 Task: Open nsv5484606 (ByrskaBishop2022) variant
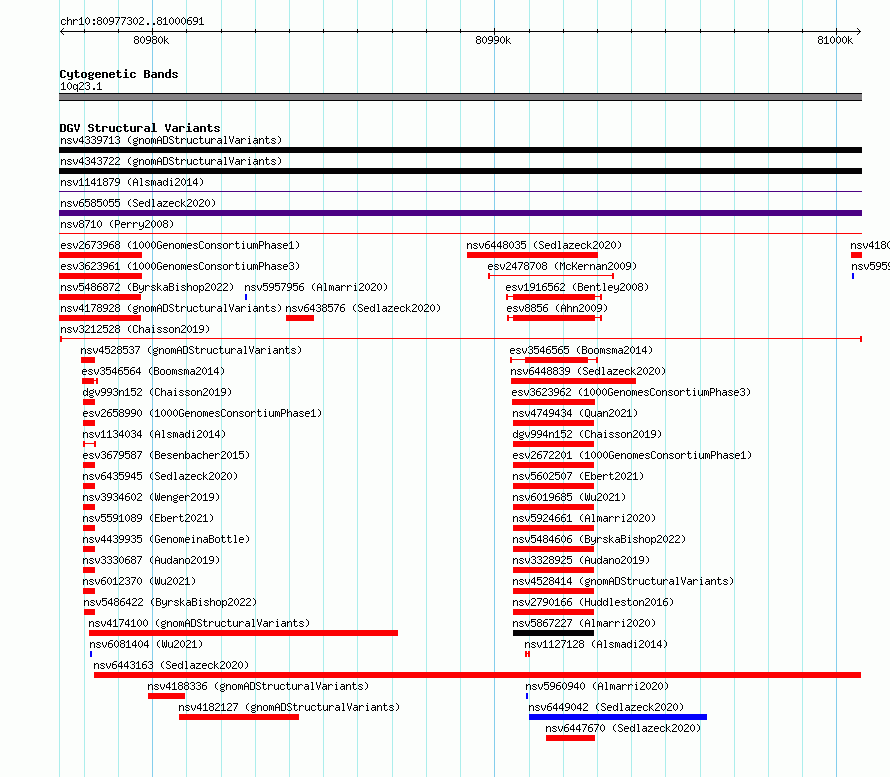[x=599, y=539]
